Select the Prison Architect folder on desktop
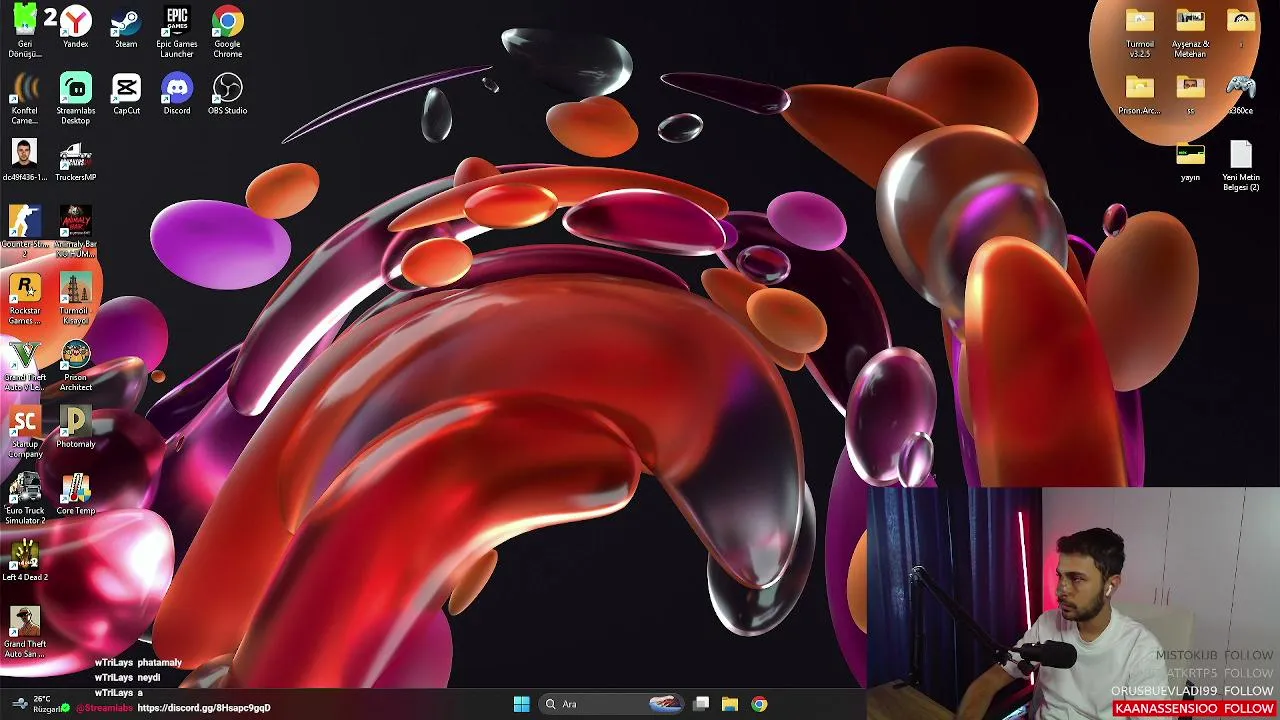This screenshot has height=720, width=1280. point(1140,94)
